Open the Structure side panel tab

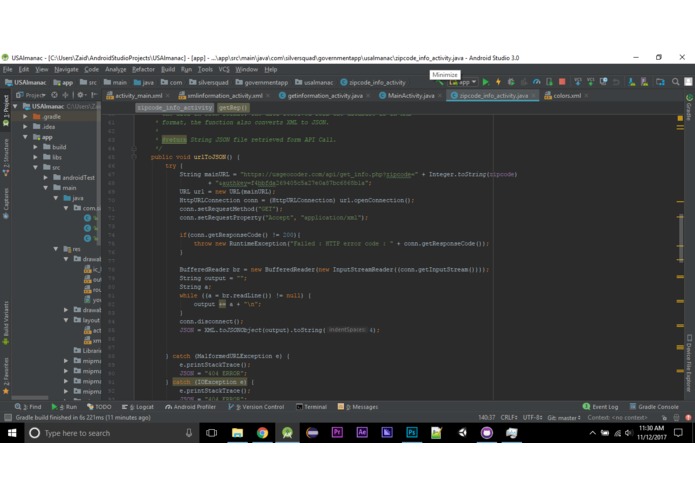[6, 157]
